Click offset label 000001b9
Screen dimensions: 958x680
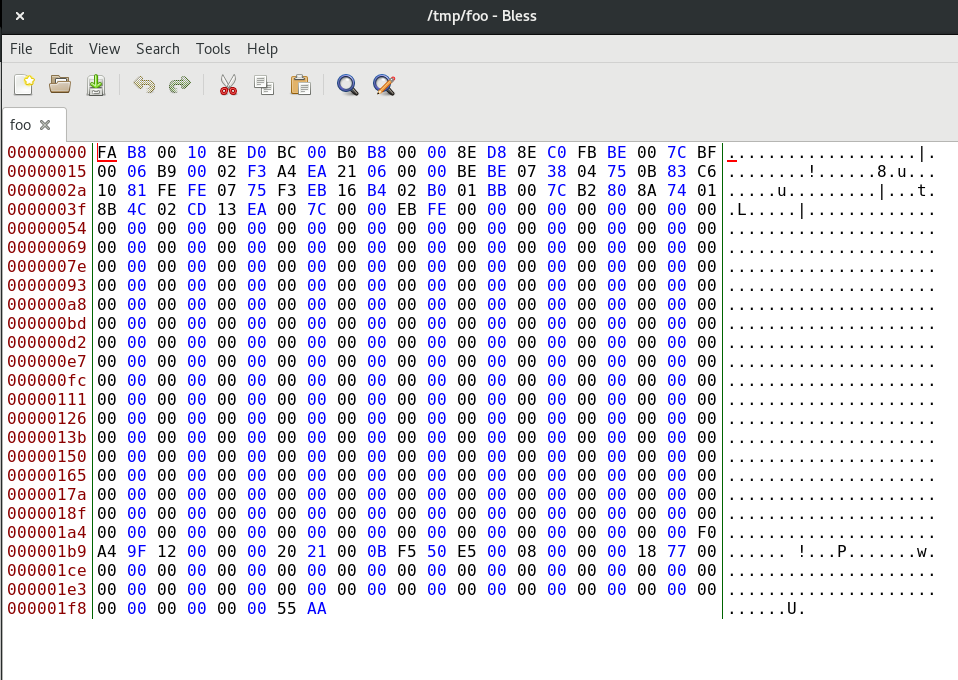(46, 551)
